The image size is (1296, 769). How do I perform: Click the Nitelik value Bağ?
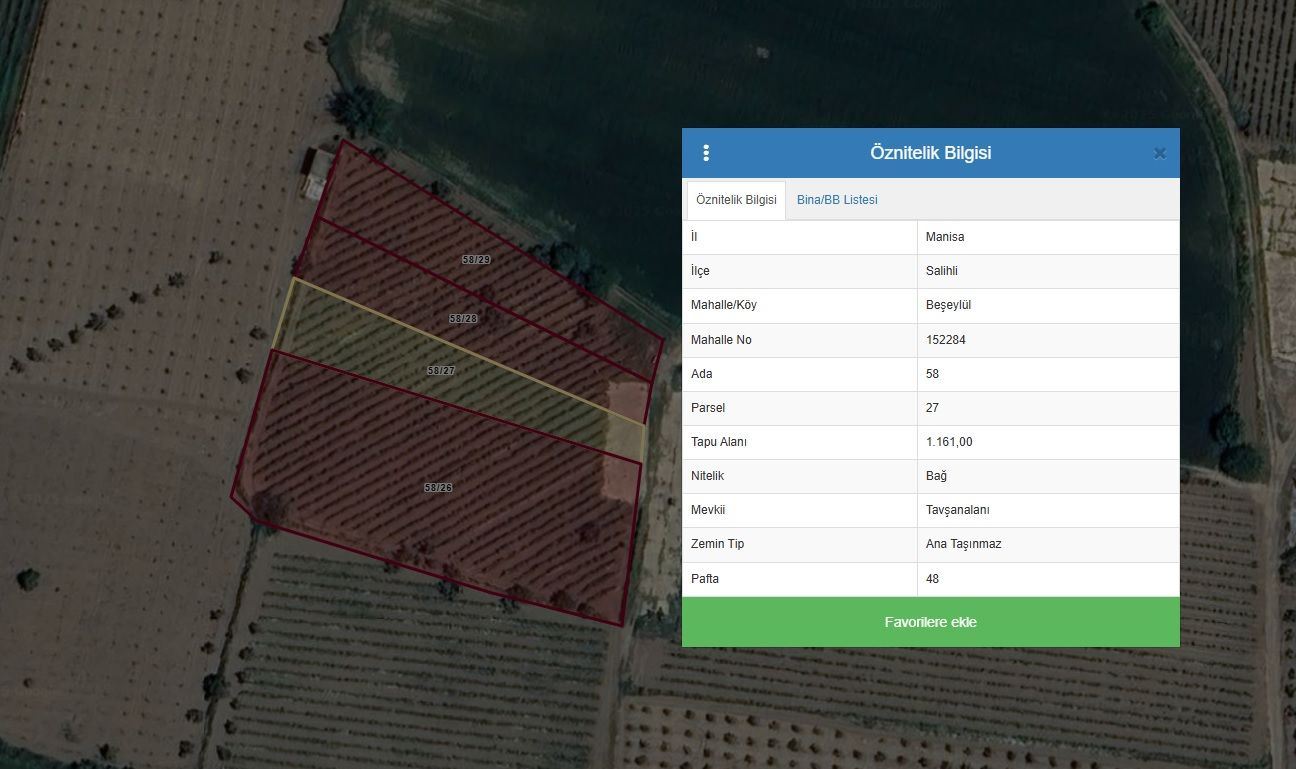tap(936, 476)
